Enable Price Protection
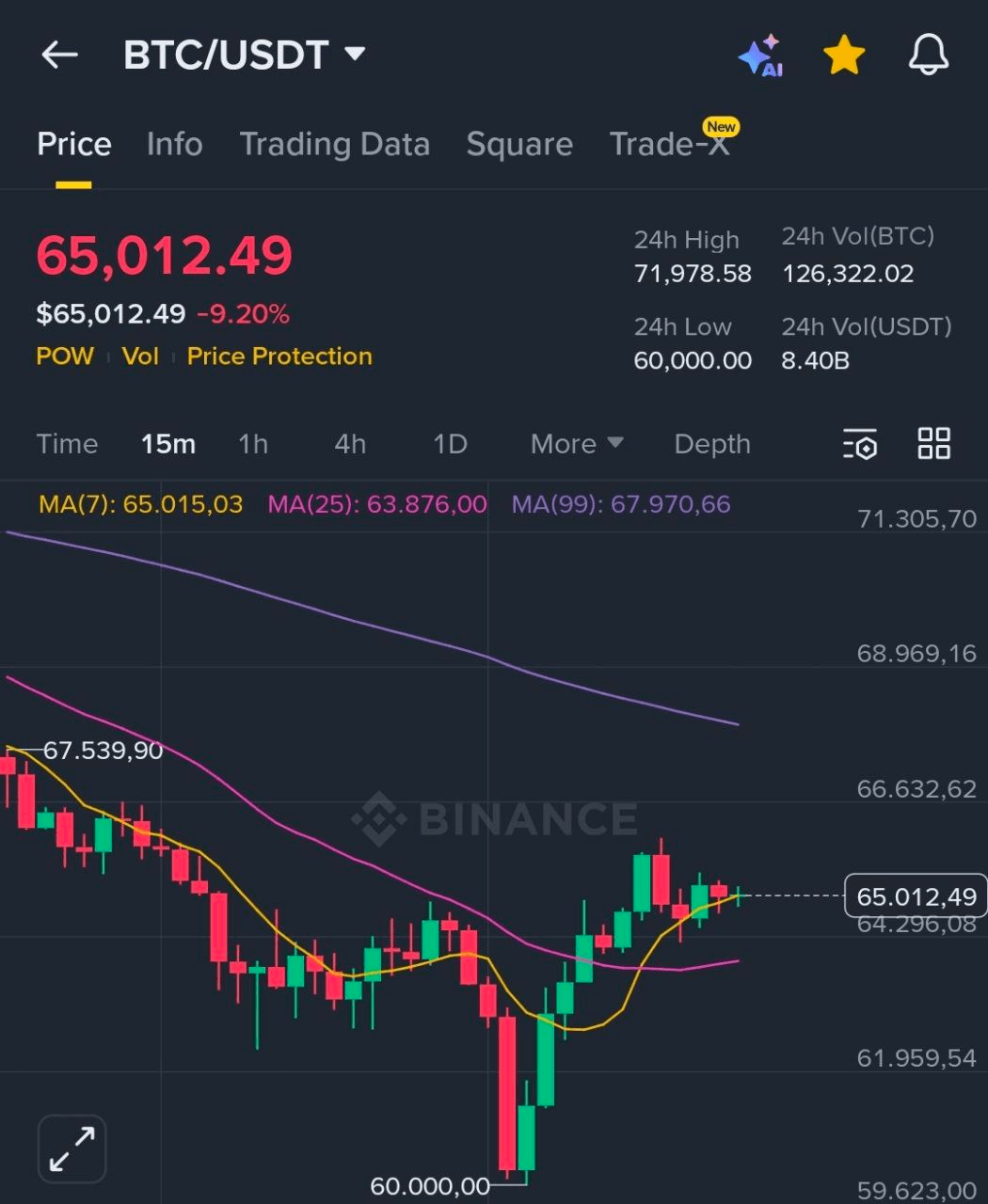The height and width of the screenshot is (1204, 988). click(x=279, y=356)
